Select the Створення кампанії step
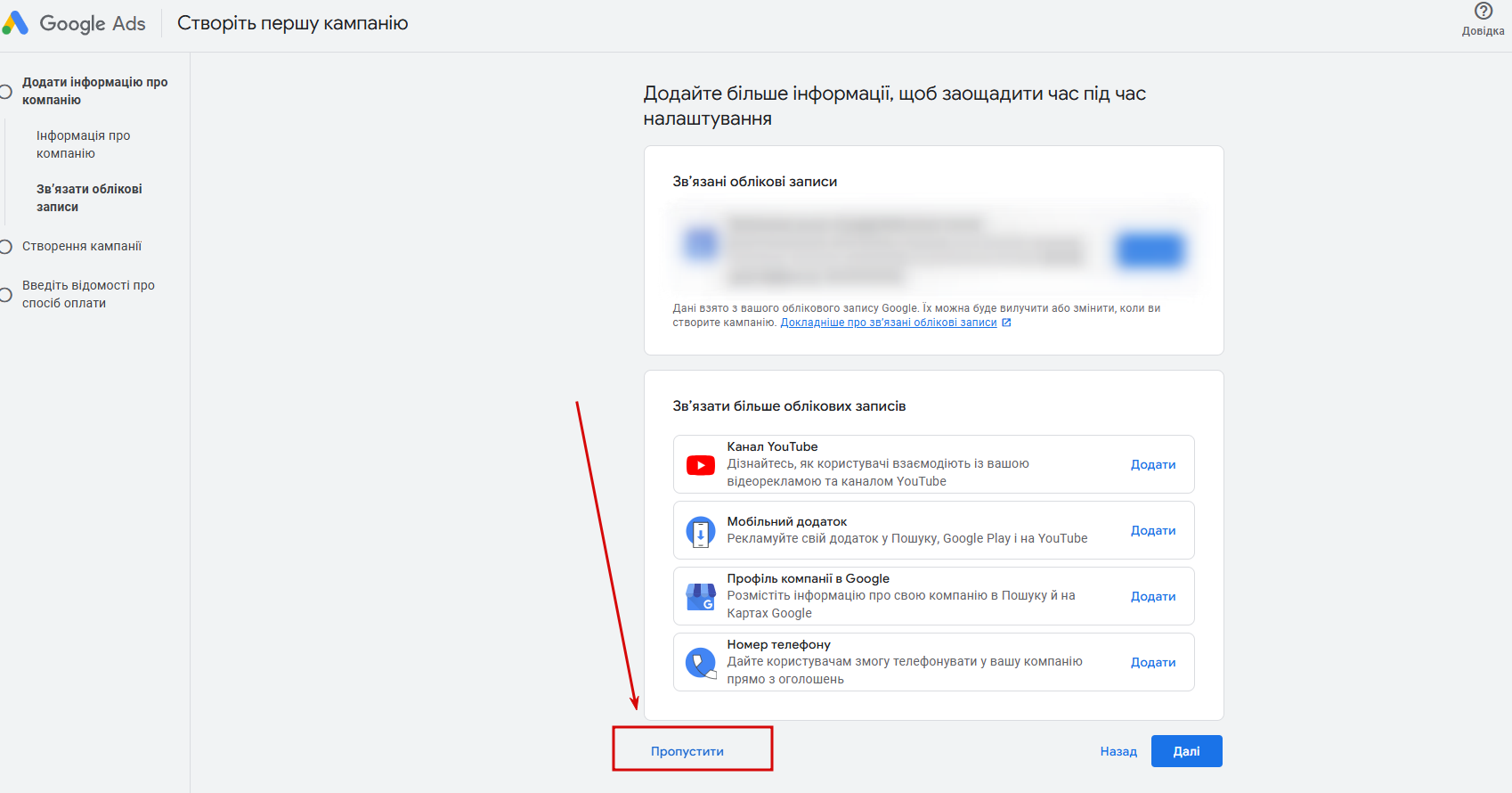Viewport: 1512px width, 793px height. 82,246
